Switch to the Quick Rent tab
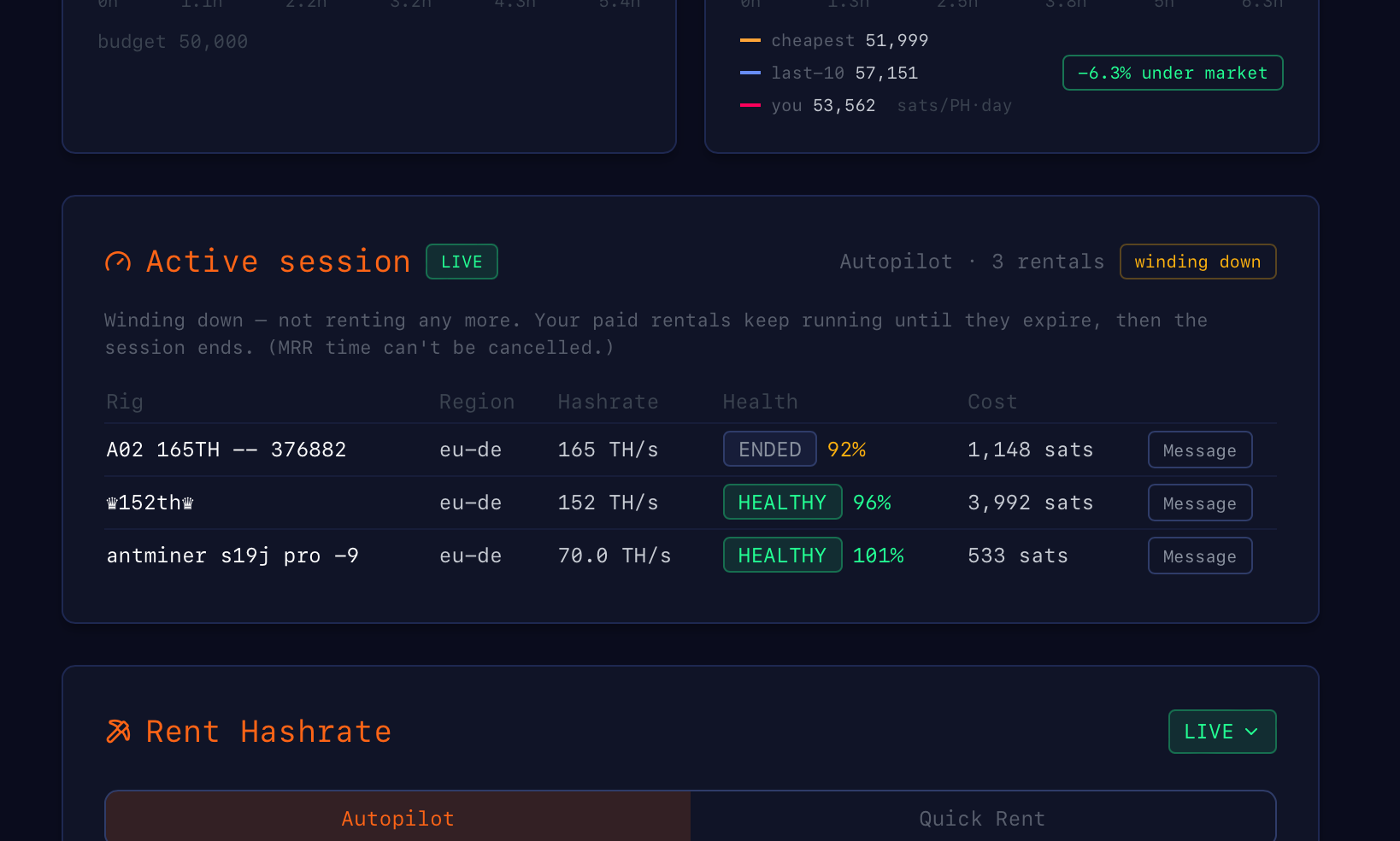 (983, 818)
